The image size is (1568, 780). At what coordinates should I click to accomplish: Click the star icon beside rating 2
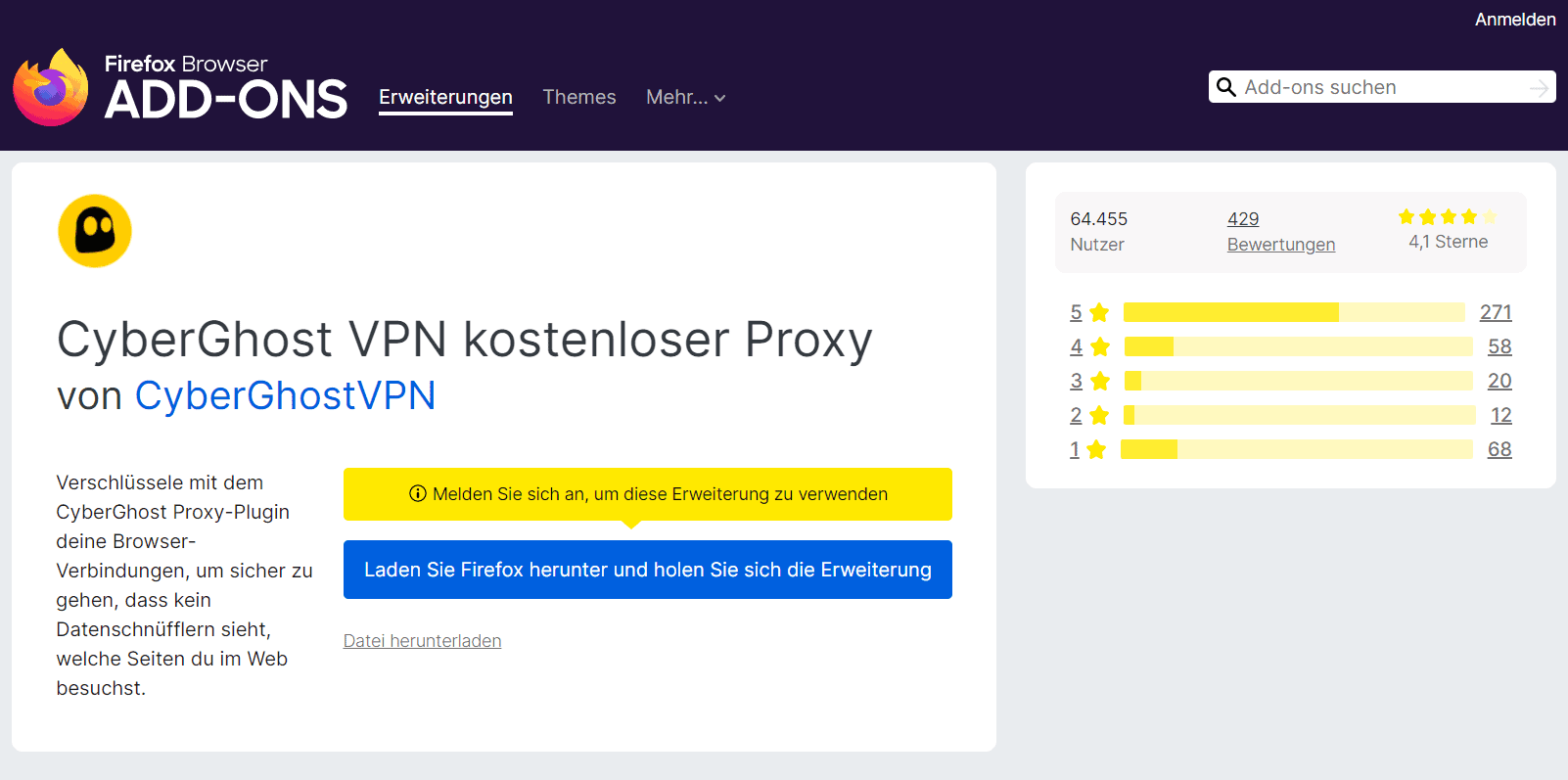[1099, 415]
